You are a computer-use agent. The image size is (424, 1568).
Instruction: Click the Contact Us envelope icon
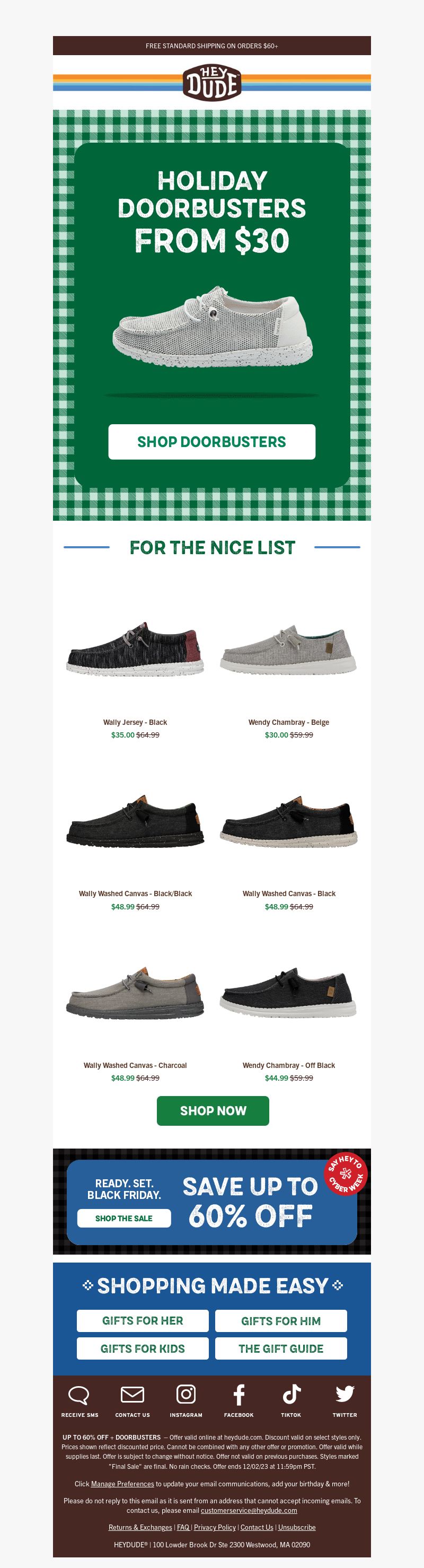[x=132, y=1394]
